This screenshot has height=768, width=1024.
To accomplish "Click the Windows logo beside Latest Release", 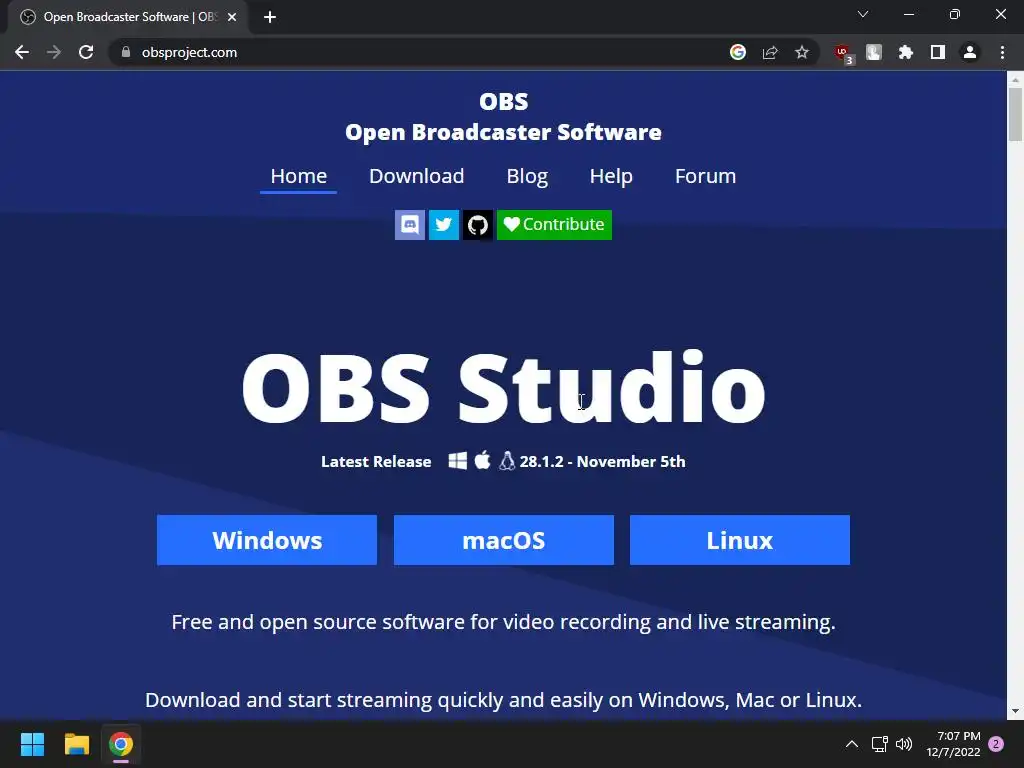I will (x=458, y=461).
